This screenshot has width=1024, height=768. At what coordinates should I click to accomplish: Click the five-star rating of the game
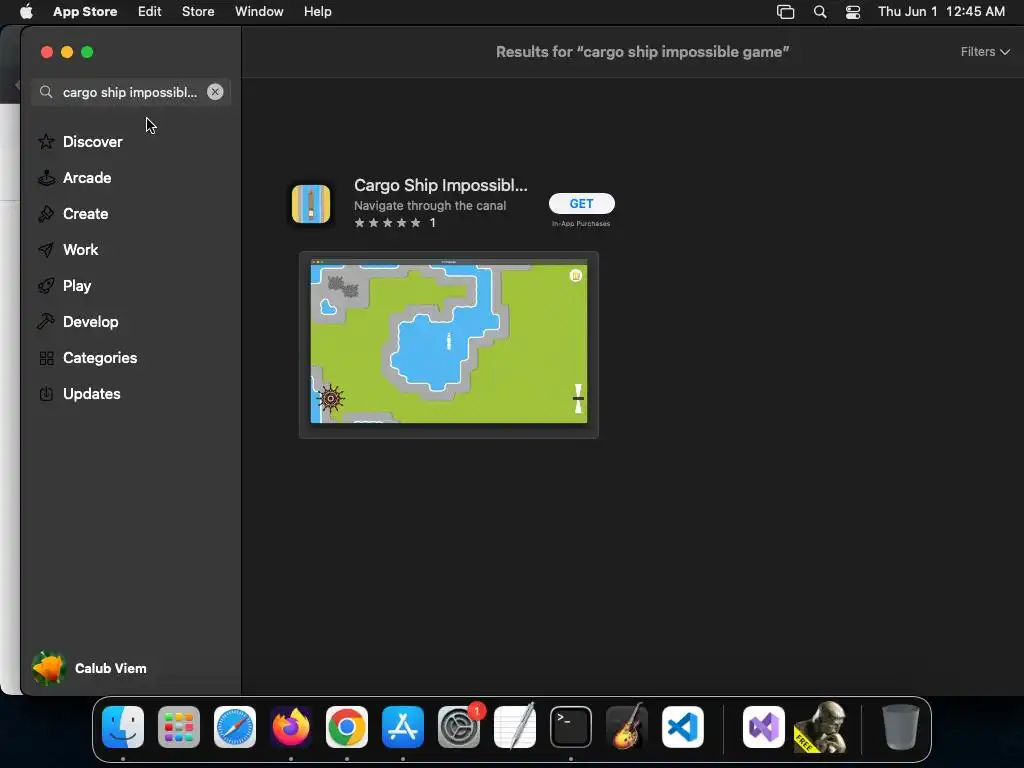tap(387, 223)
